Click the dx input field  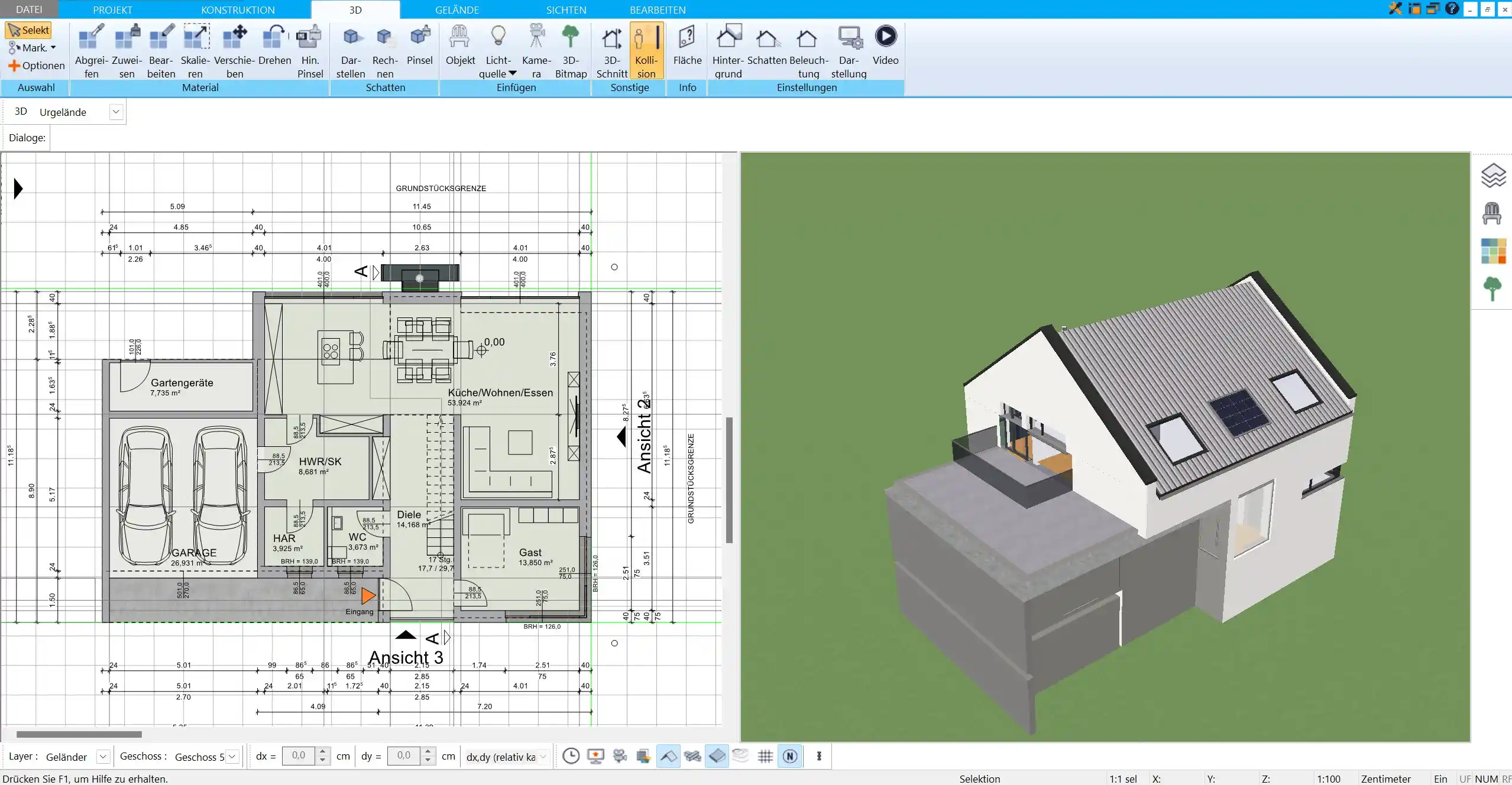pos(299,756)
